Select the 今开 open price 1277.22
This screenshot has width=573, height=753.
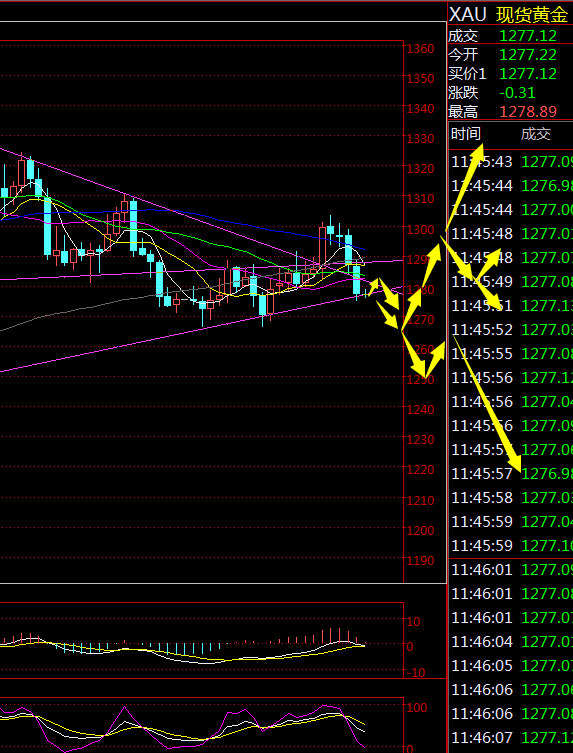528,55
